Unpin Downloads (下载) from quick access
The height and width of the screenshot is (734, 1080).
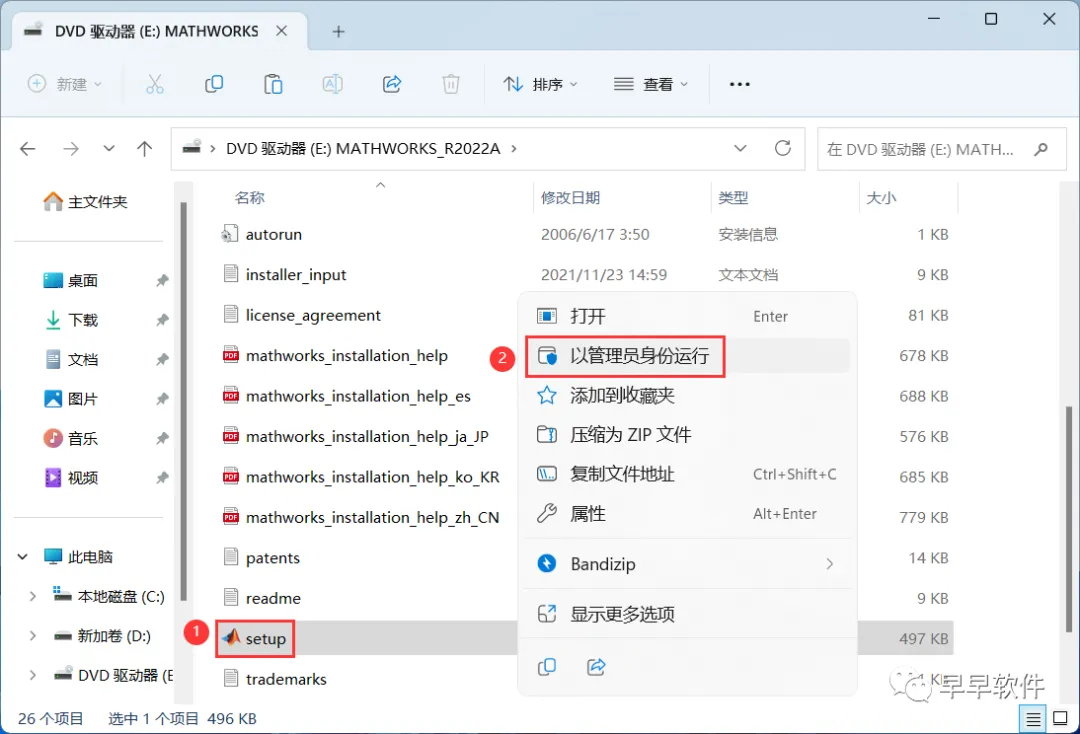pyautogui.click(x=162, y=319)
